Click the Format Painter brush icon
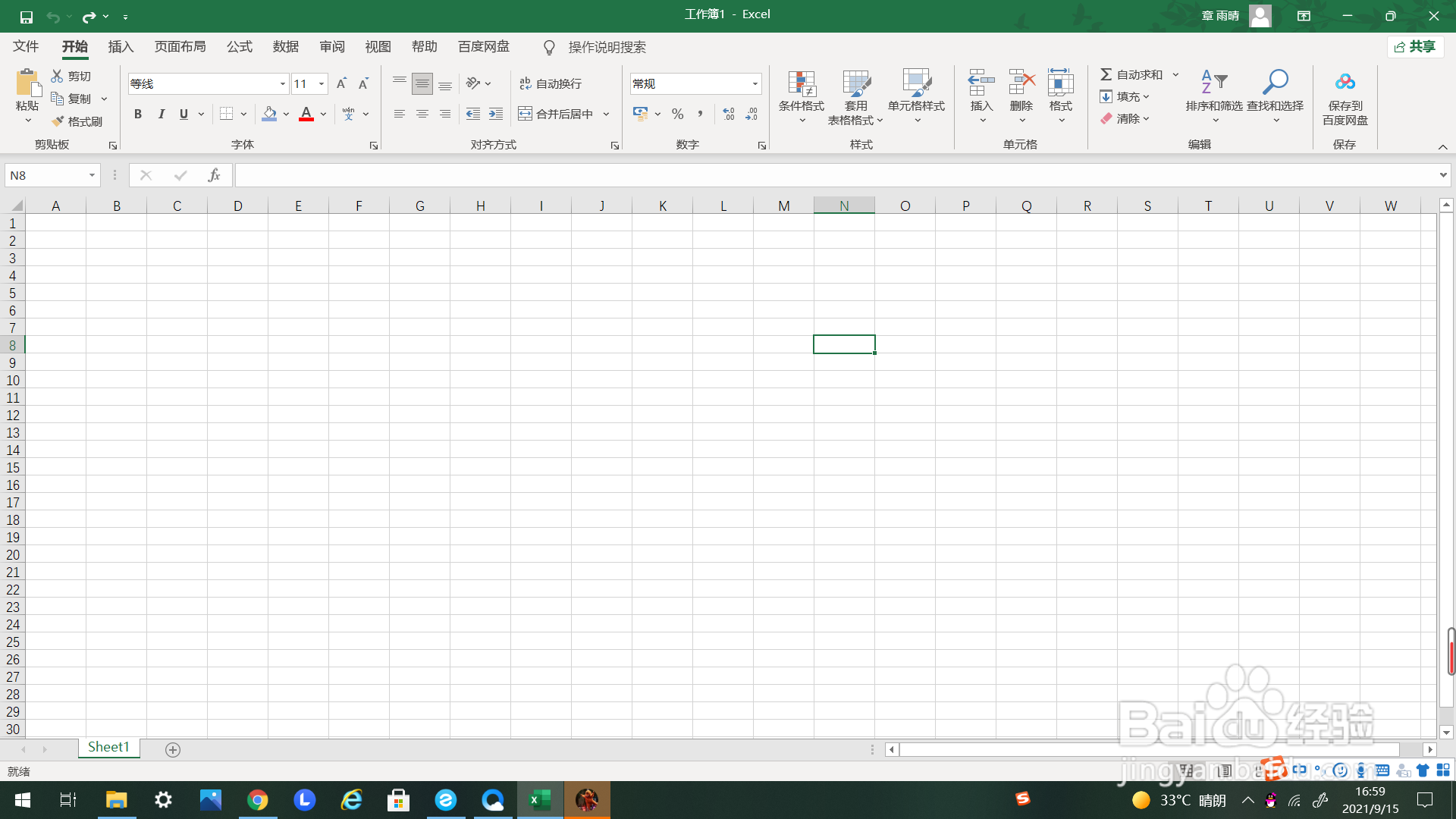 (x=58, y=121)
